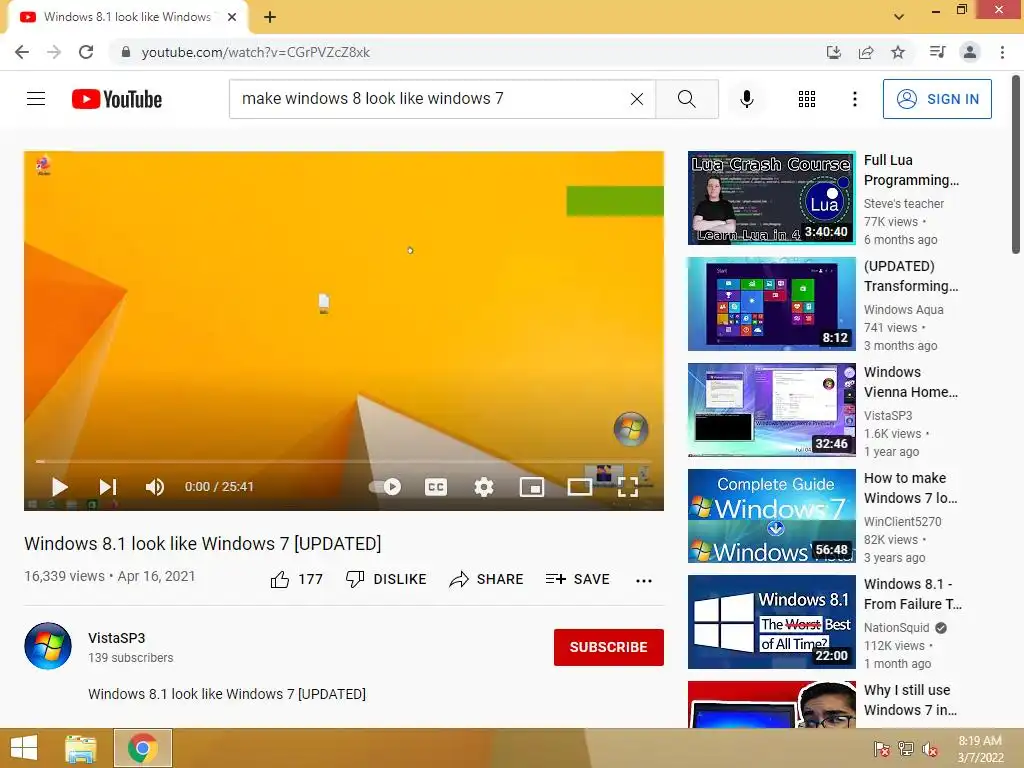Screen dimensions: 1024x768
Task: Mute the video volume
Action: click(x=155, y=487)
